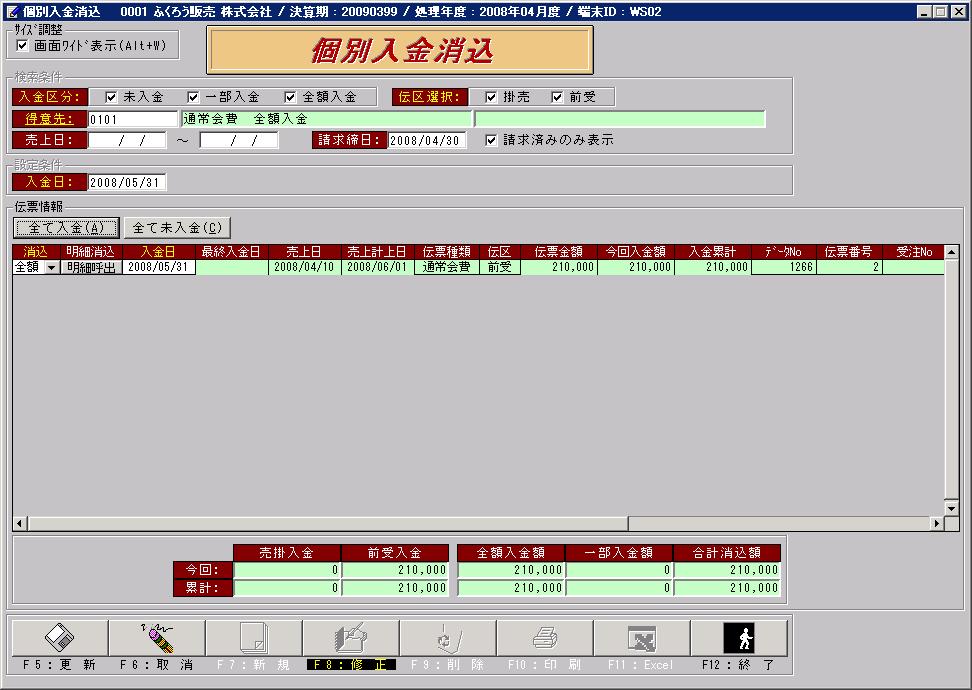Click the horizontal scrollbar right arrow
The width and height of the screenshot is (972, 690).
(x=937, y=524)
